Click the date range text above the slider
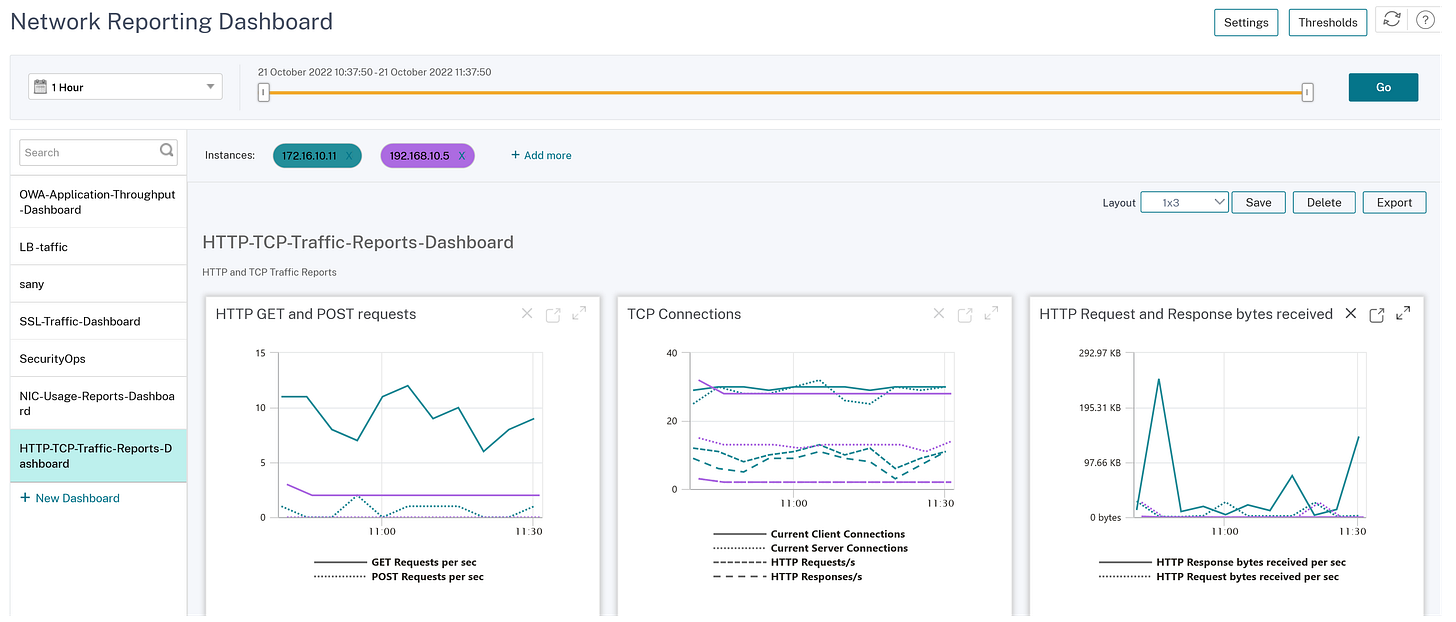 click(374, 72)
